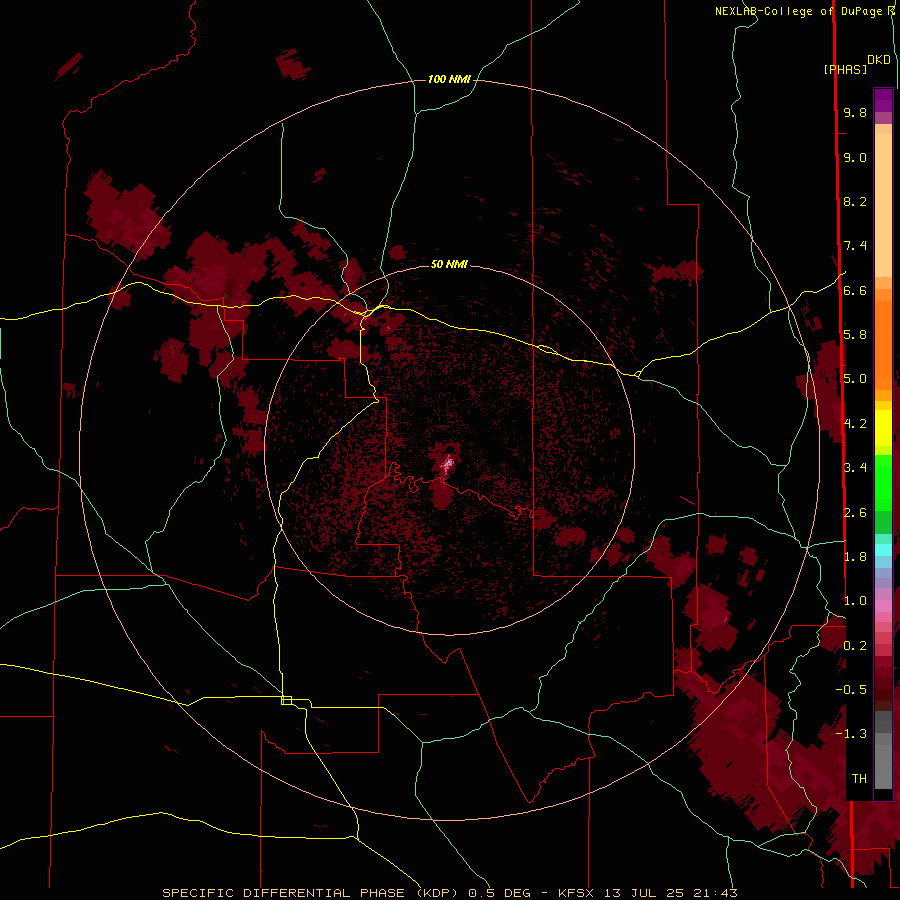Click the 9.0 value on the color scale
900x900 pixels.
(x=855, y=158)
